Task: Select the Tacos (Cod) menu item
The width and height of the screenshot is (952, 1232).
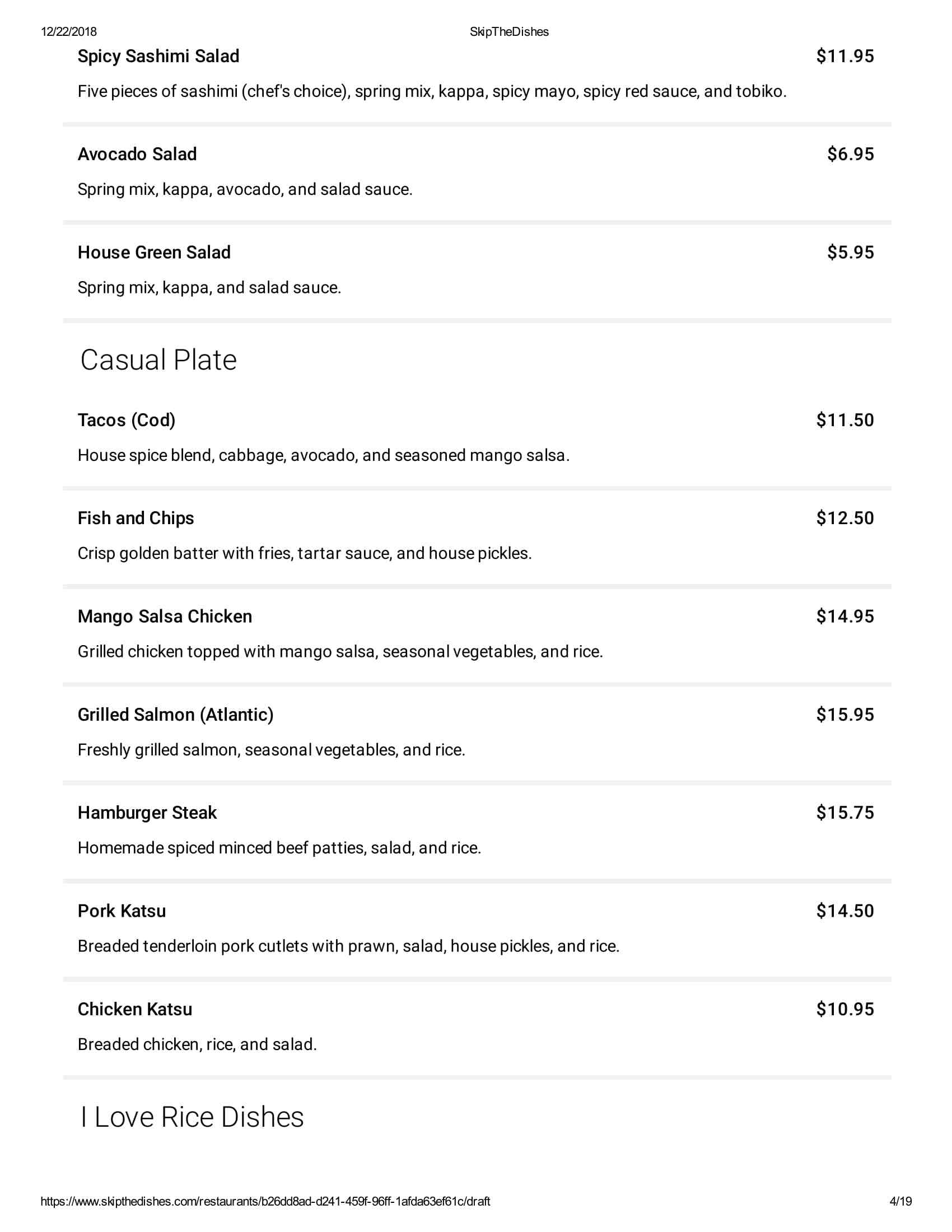Action: pyautogui.click(x=127, y=420)
